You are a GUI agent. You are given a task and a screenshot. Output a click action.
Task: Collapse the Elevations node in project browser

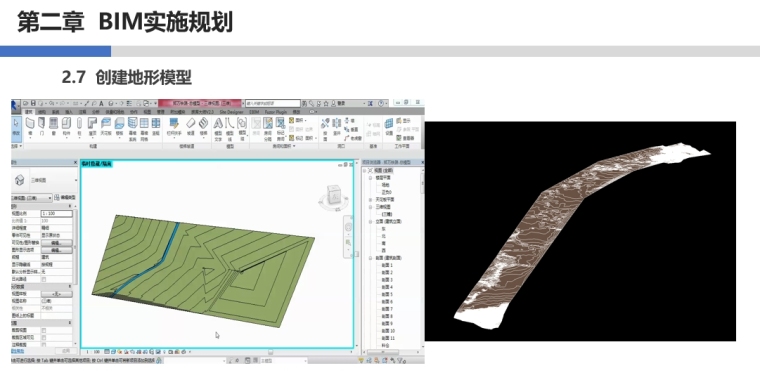371,222
